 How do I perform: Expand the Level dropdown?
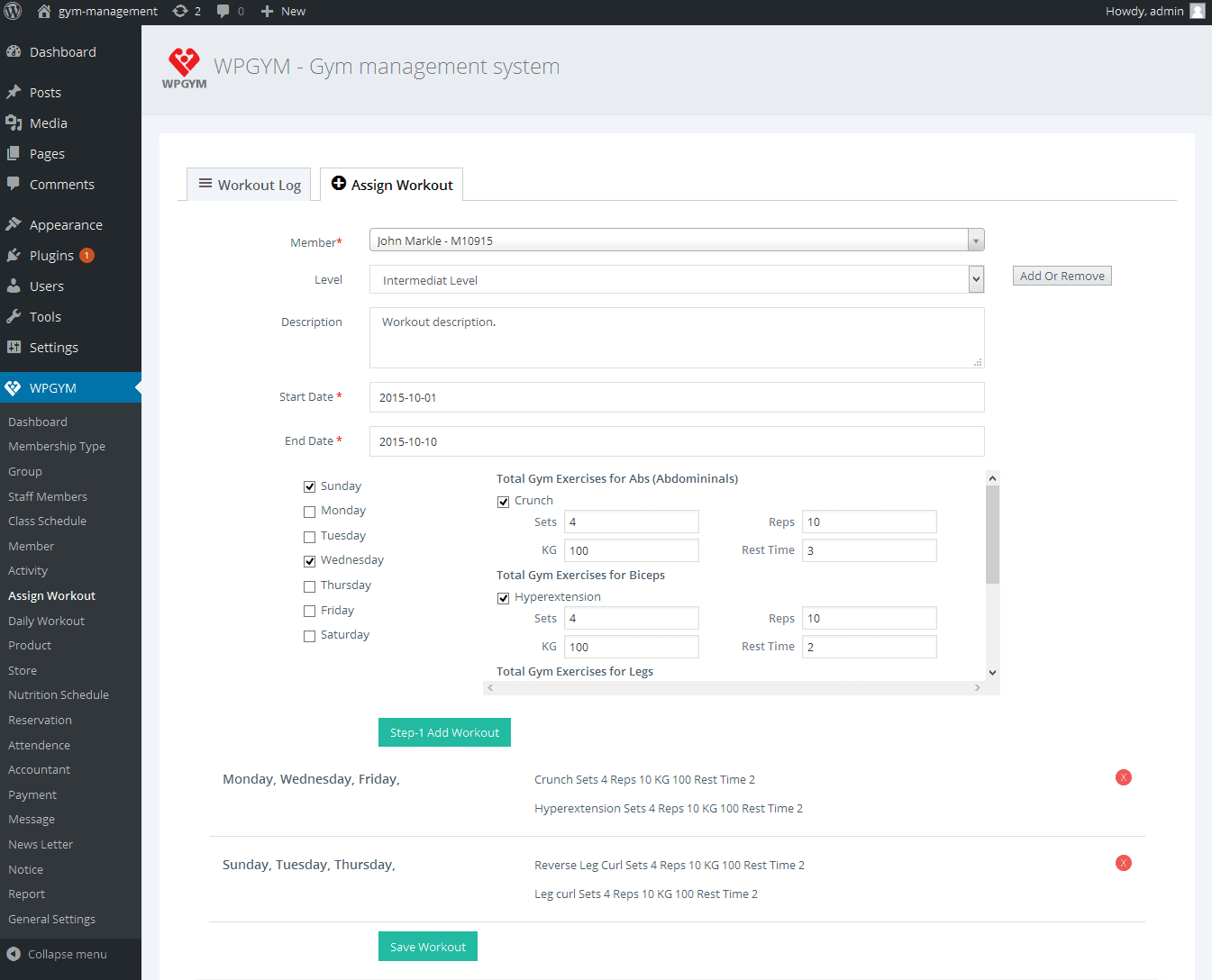677,279
